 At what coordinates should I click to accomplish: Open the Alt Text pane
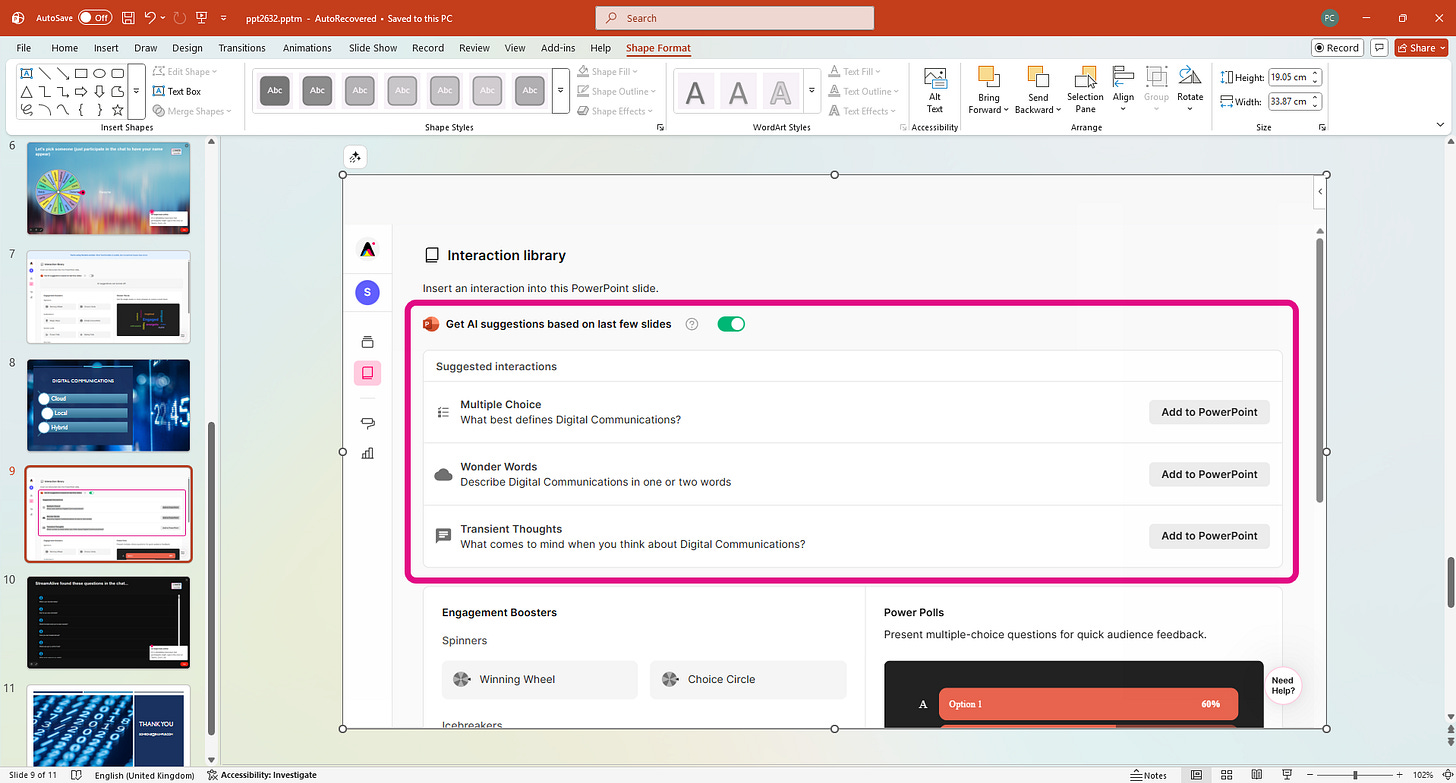click(x=935, y=91)
